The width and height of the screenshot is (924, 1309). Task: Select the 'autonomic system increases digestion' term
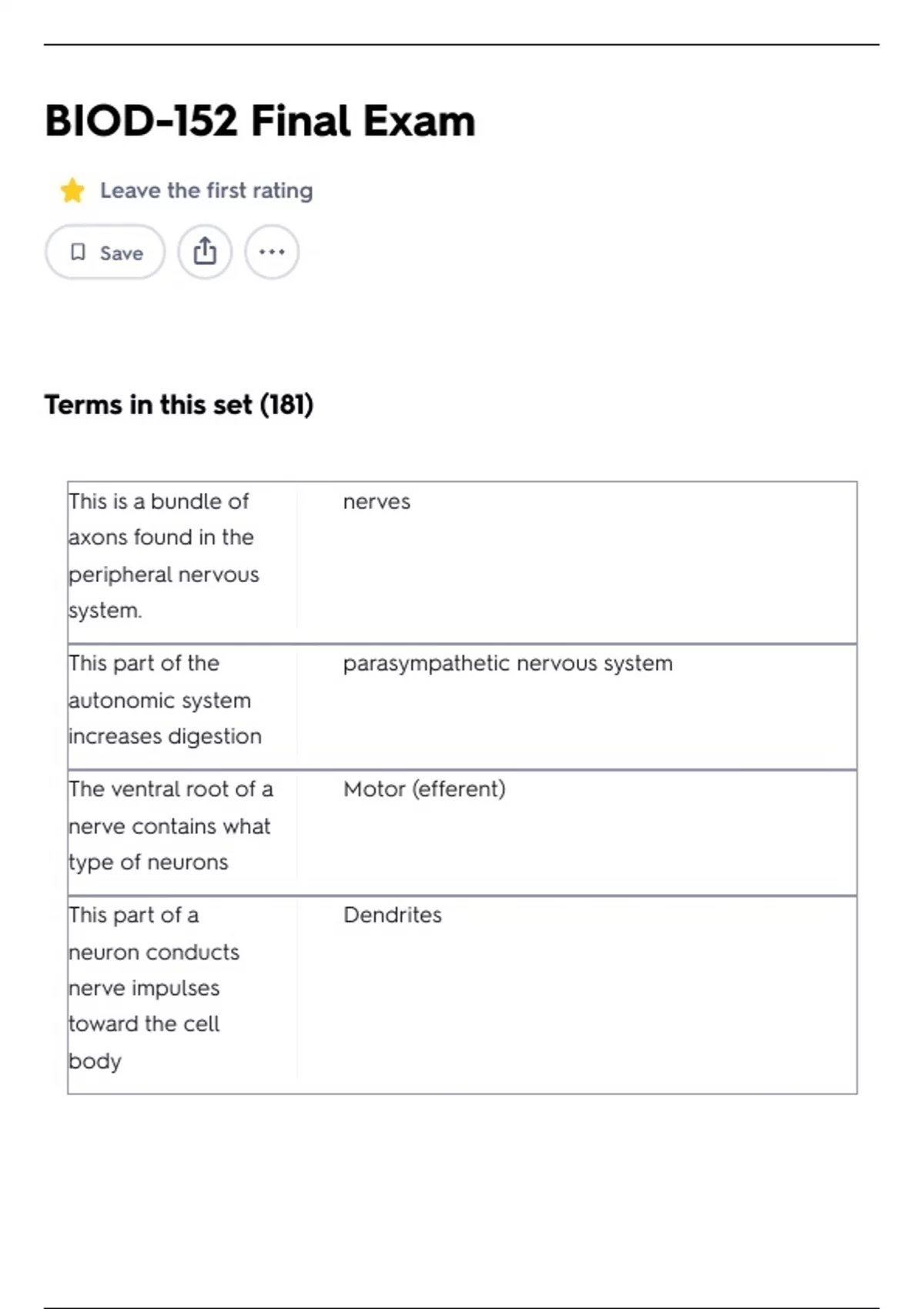click(x=165, y=700)
